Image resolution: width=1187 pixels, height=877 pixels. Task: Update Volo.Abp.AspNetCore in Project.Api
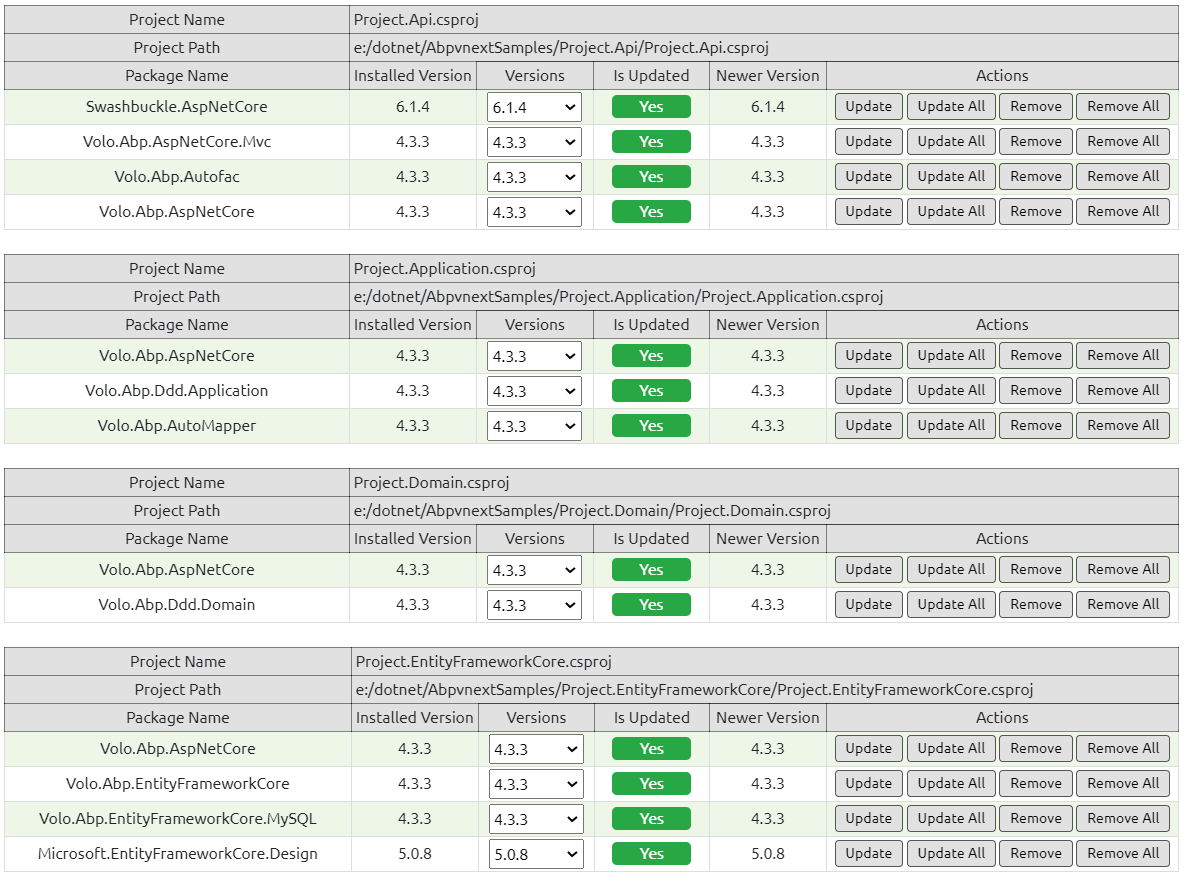click(868, 211)
